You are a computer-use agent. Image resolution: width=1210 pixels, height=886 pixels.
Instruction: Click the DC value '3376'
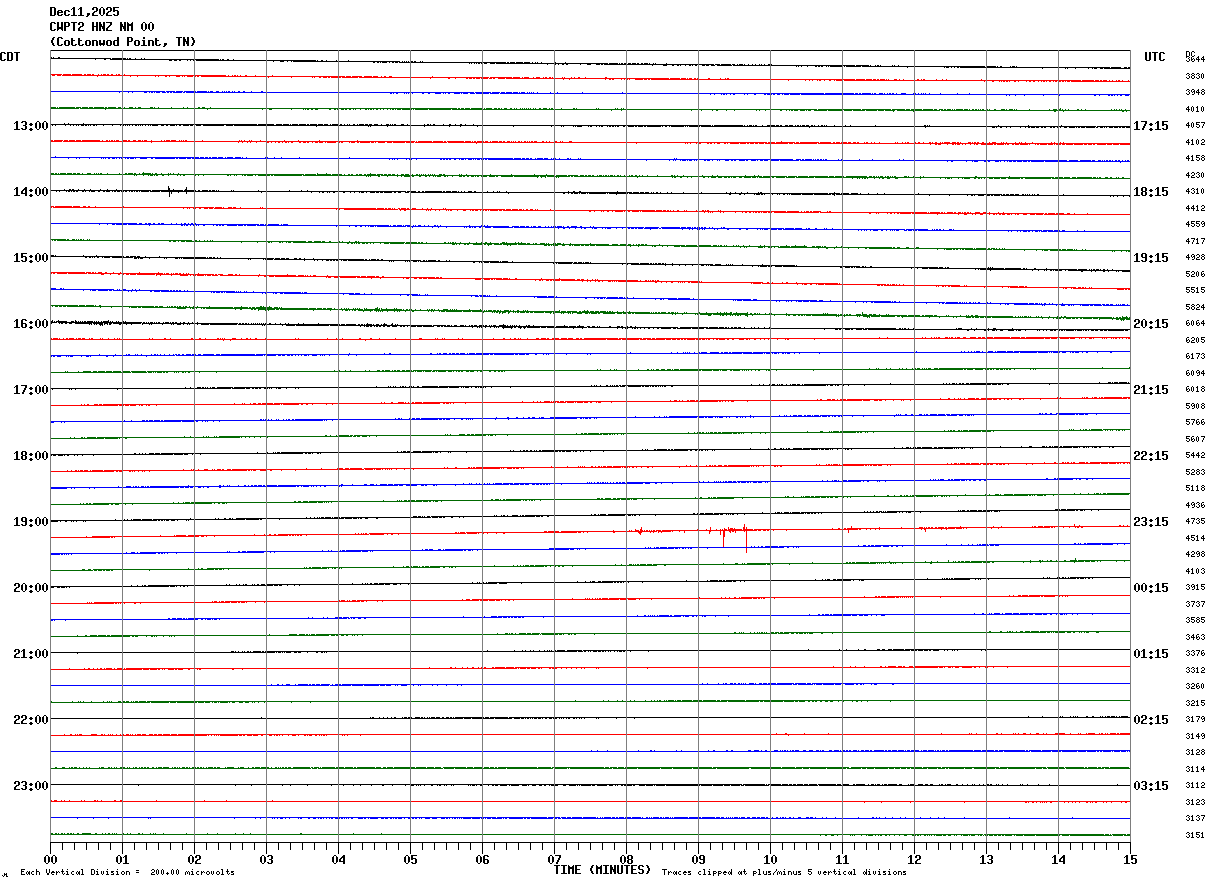point(1195,654)
